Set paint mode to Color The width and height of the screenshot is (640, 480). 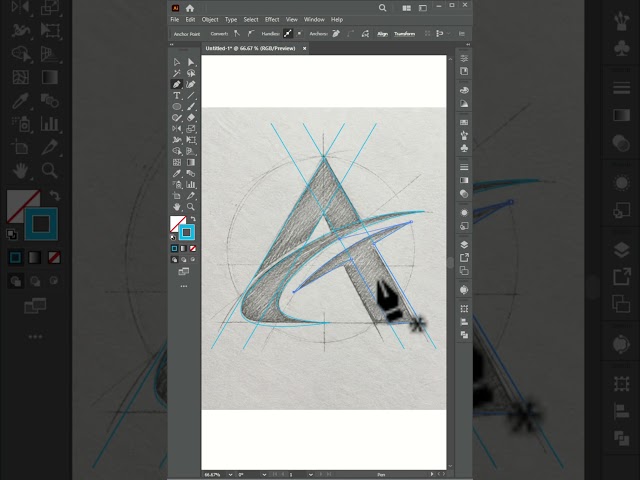tap(174, 248)
